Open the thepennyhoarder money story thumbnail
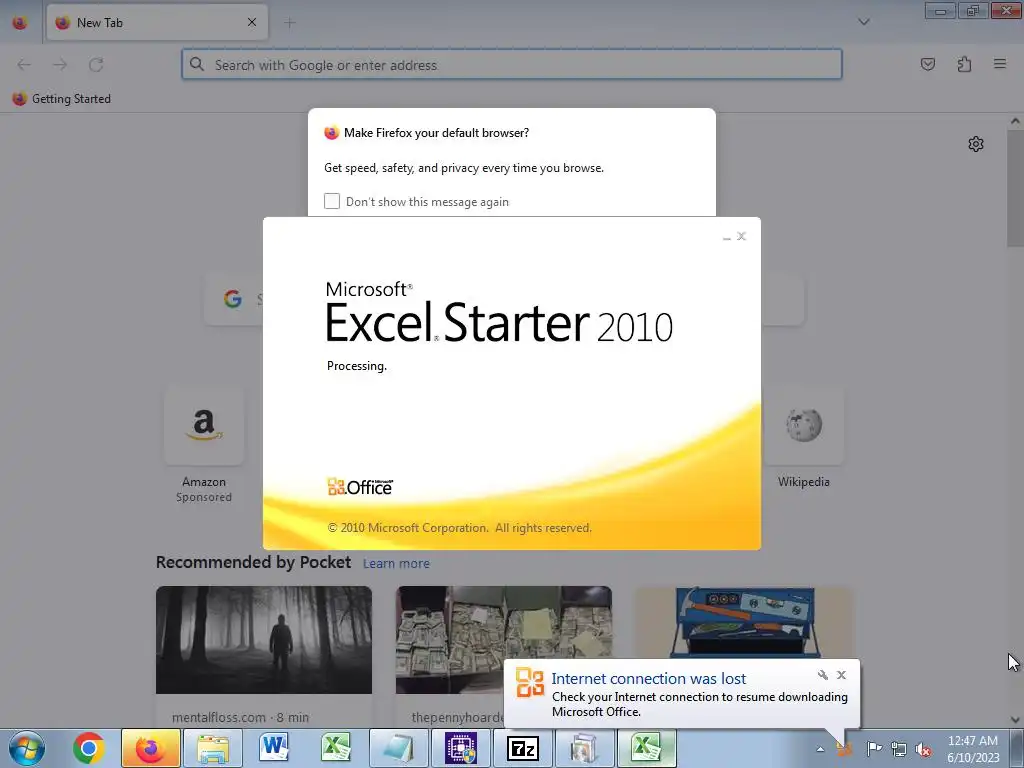Screen dimensions: 1024x768 [x=504, y=640]
